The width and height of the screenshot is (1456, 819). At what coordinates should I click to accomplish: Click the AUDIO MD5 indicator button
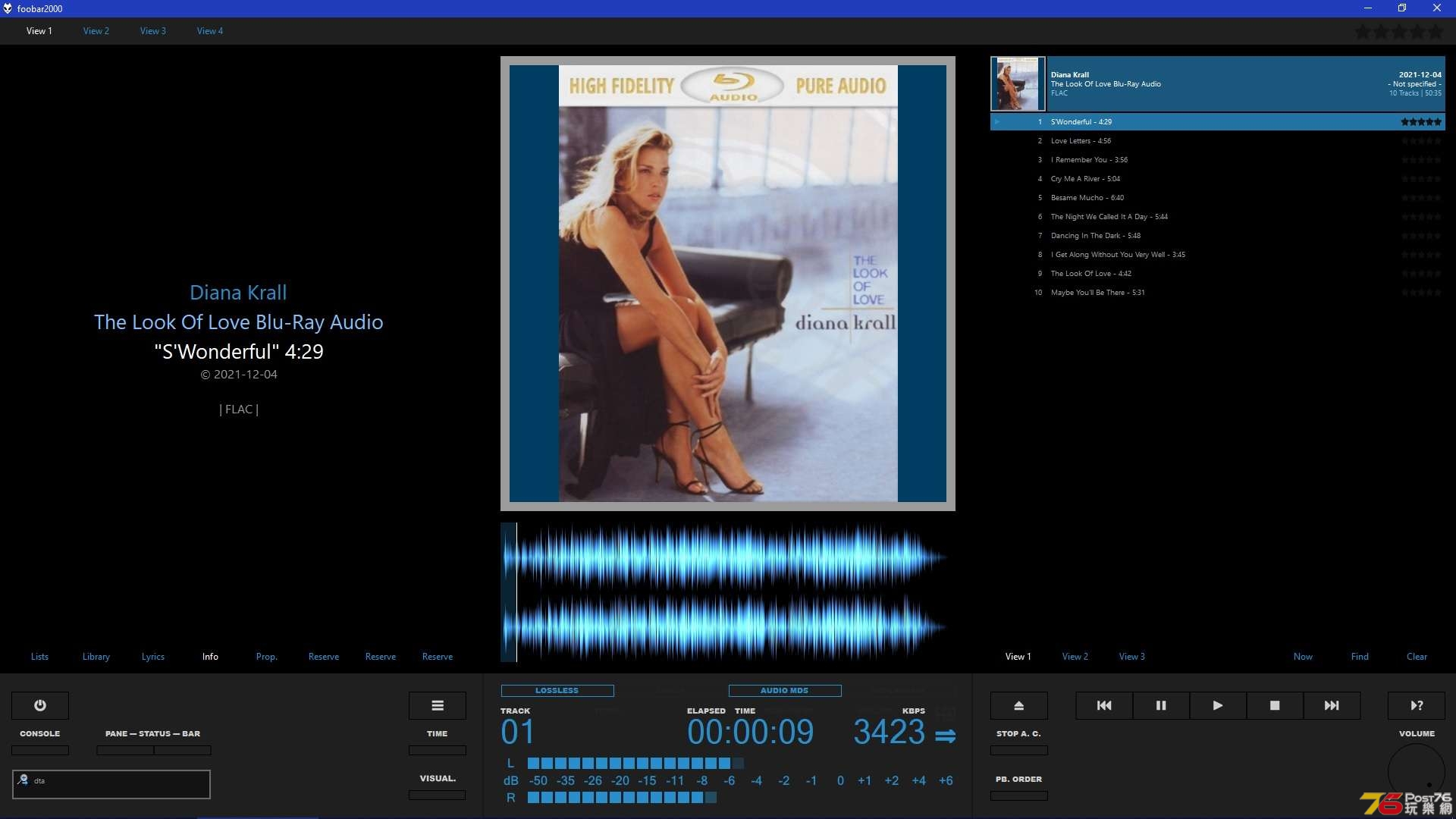[x=785, y=691]
